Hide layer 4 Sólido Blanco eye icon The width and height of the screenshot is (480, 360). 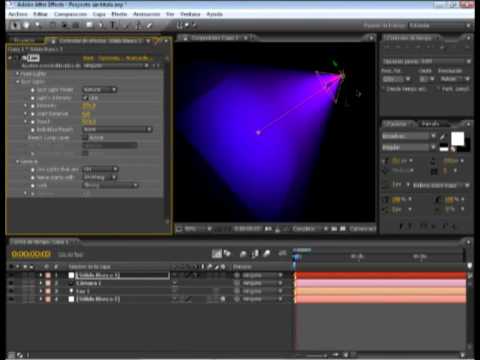tap(11, 299)
